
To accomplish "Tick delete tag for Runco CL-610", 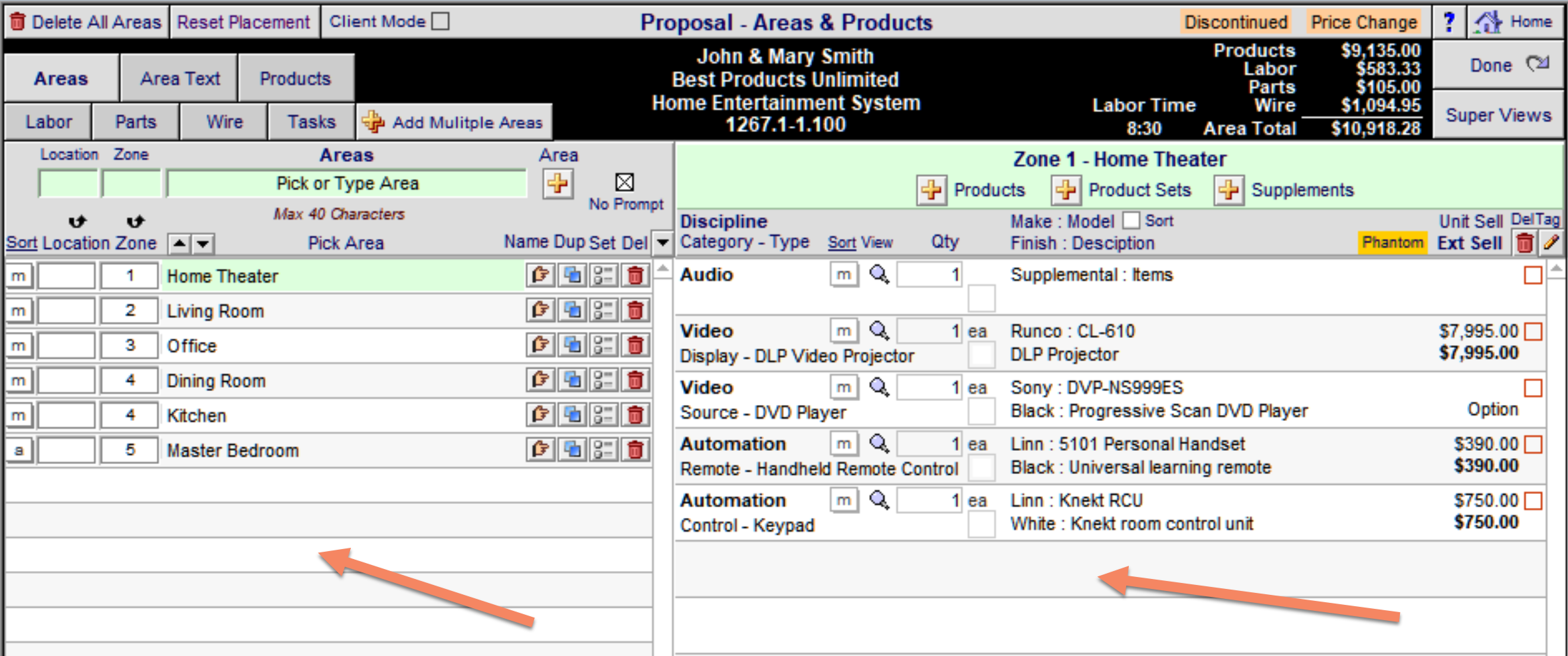I will [x=1533, y=331].
